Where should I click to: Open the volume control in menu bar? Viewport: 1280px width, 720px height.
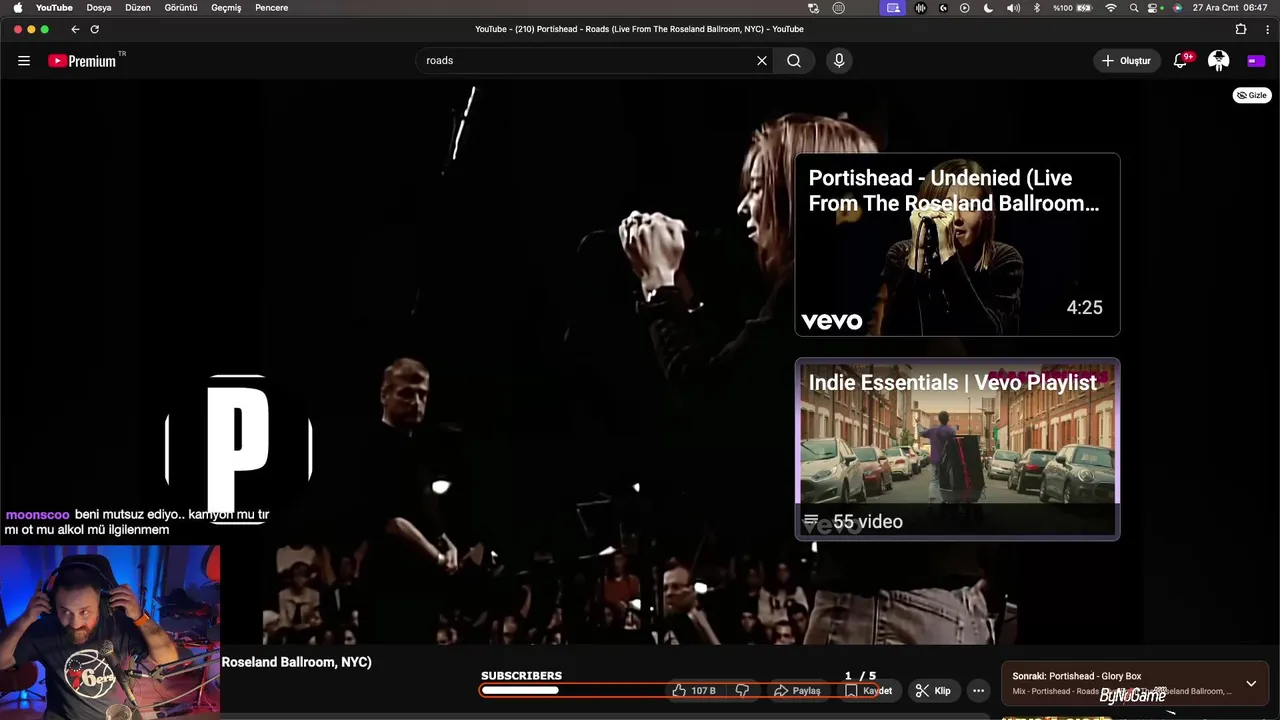pos(1013,8)
